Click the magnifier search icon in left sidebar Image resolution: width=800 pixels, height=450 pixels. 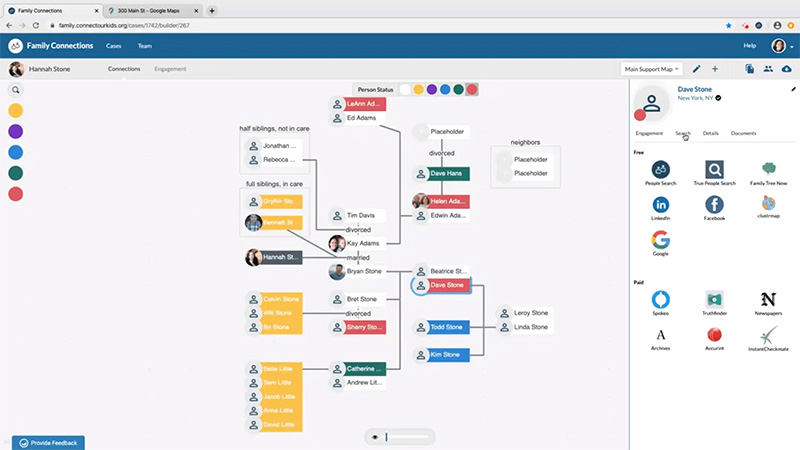pos(16,90)
